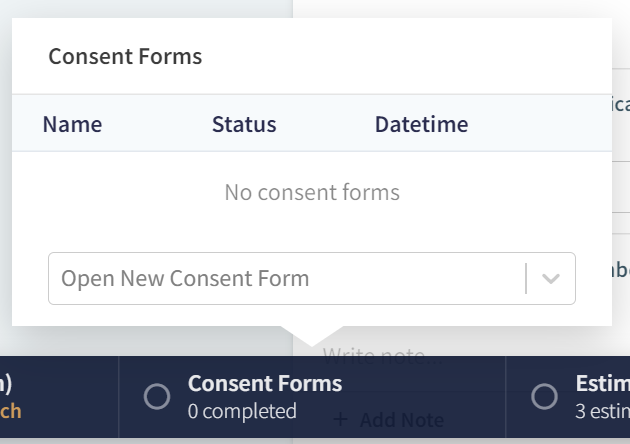Sort by the Name column header
This screenshot has width=630, height=444.
pyautogui.click(x=72, y=125)
